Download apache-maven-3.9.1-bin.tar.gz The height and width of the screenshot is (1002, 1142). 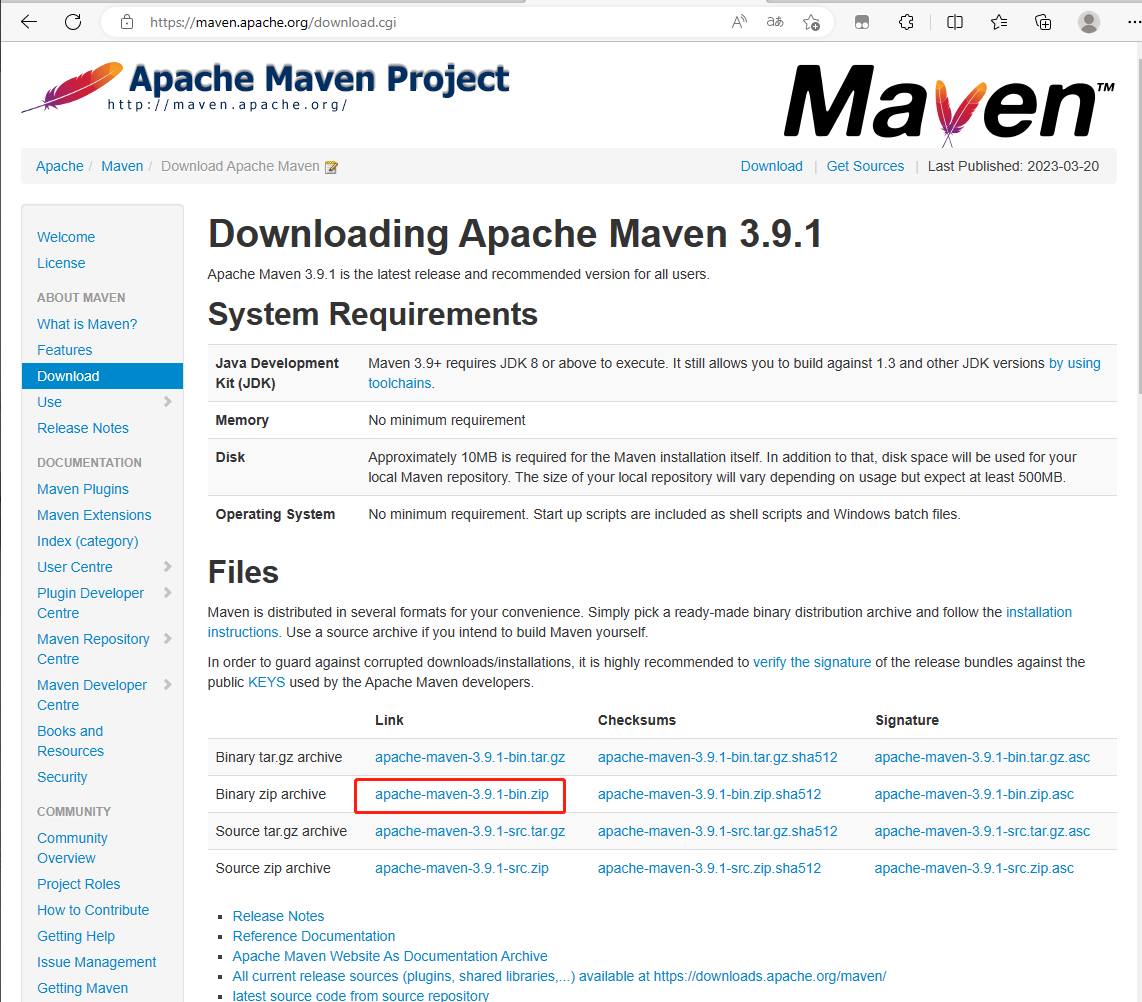tap(470, 757)
